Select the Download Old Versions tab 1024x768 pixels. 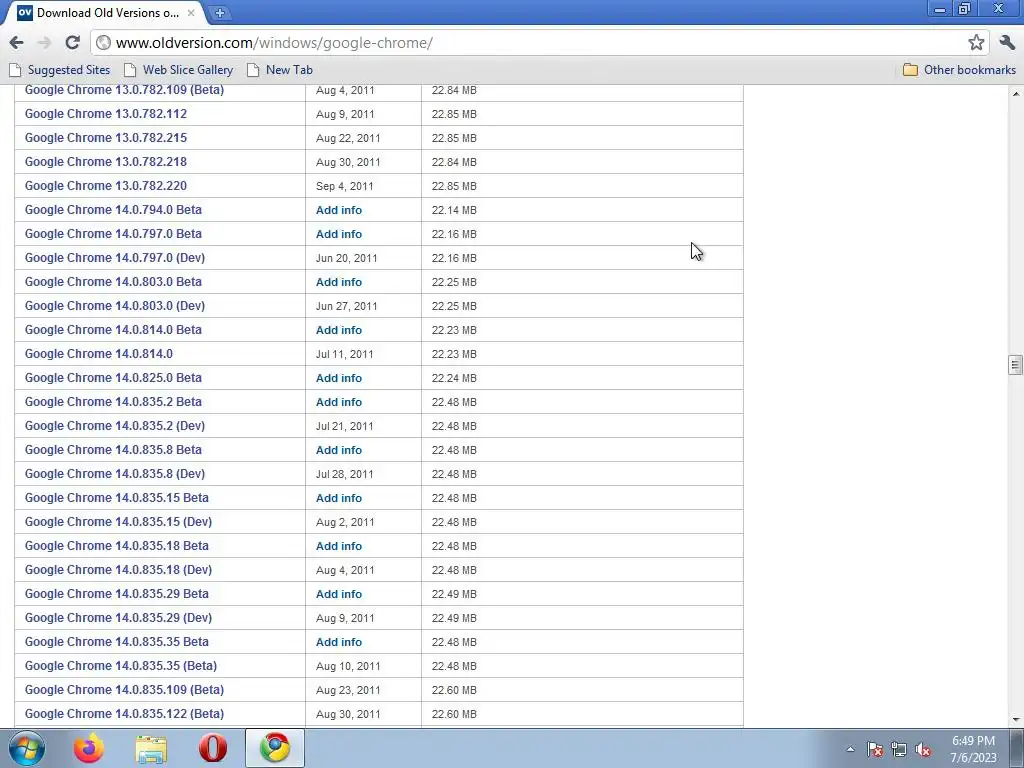pos(104,12)
